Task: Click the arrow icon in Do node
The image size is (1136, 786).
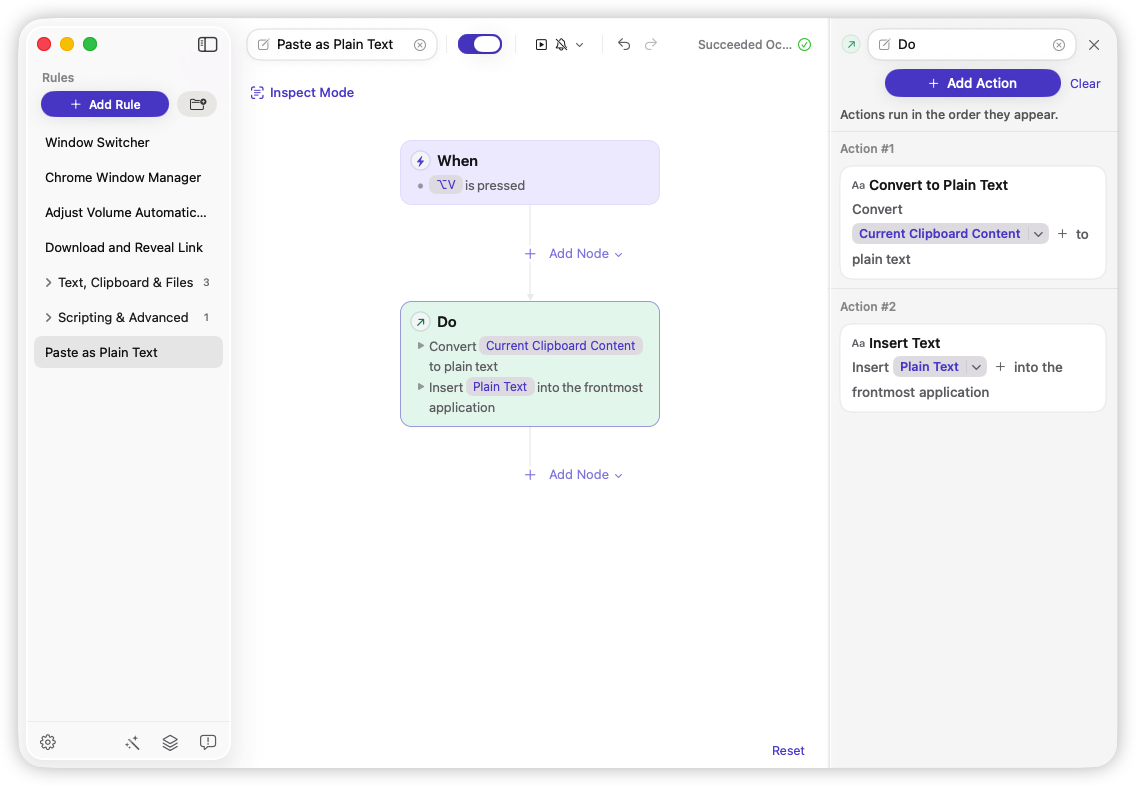Action: tap(420, 322)
